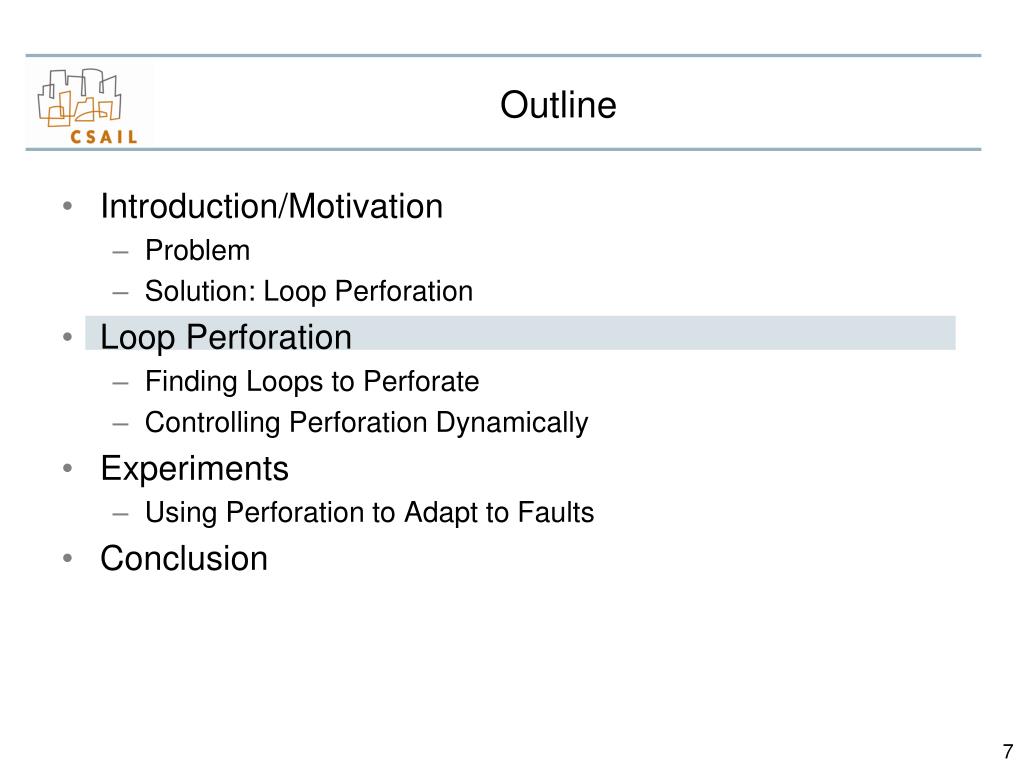Click bullet point beside Experiments
The image size is (1024, 768).
[x=67, y=468]
